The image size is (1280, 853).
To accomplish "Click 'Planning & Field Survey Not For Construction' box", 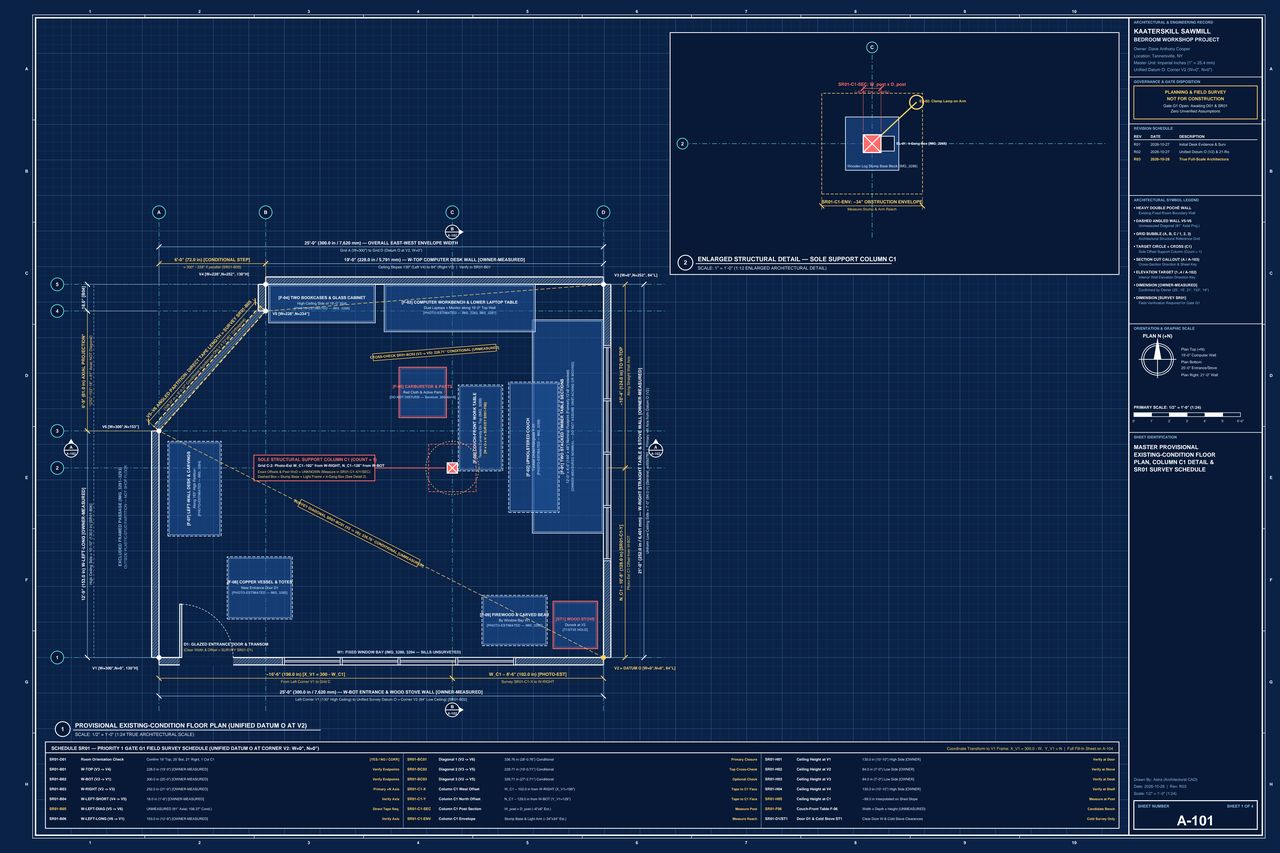I will click(1194, 104).
